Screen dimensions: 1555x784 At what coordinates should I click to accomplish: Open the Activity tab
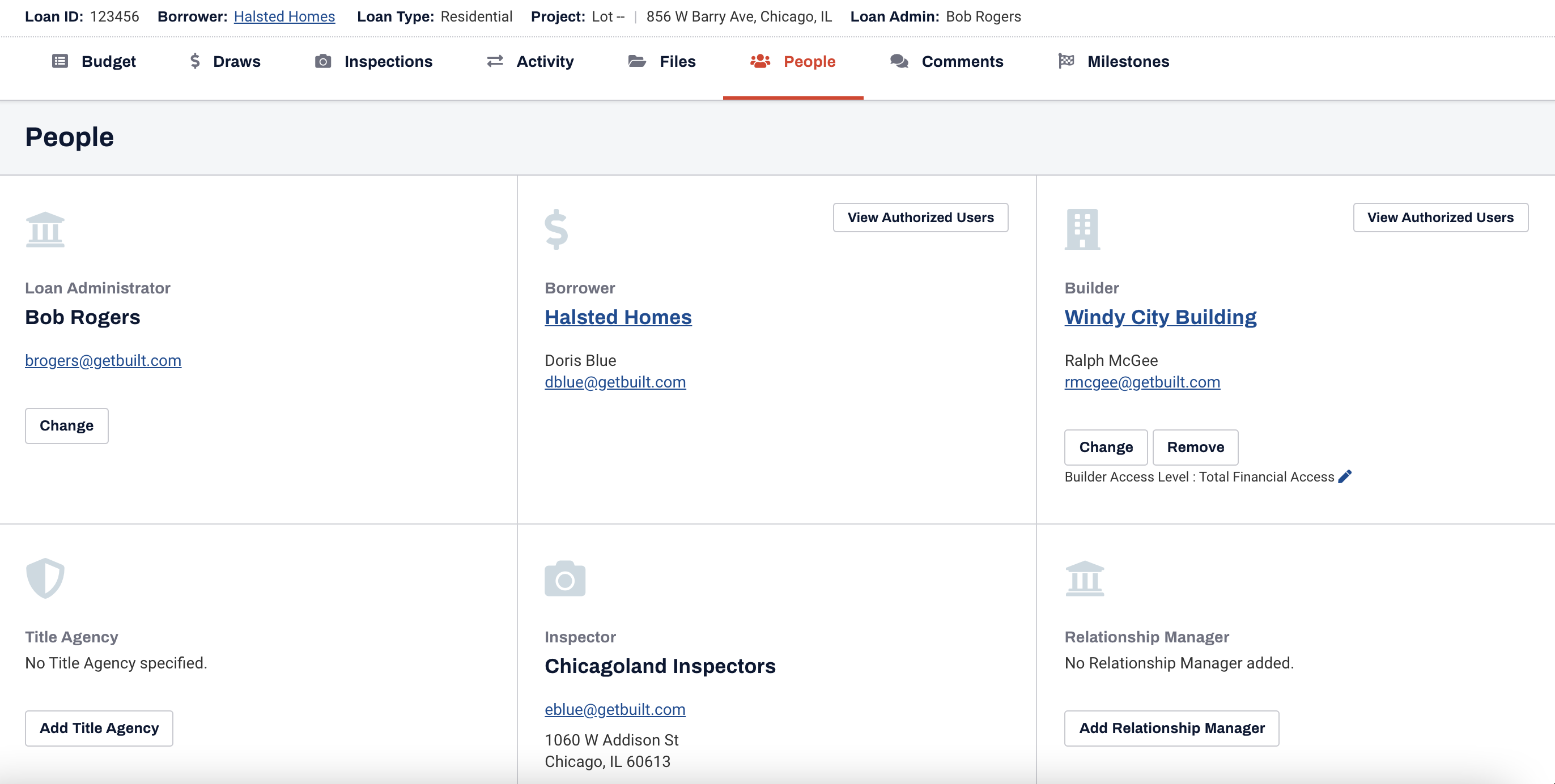click(530, 62)
